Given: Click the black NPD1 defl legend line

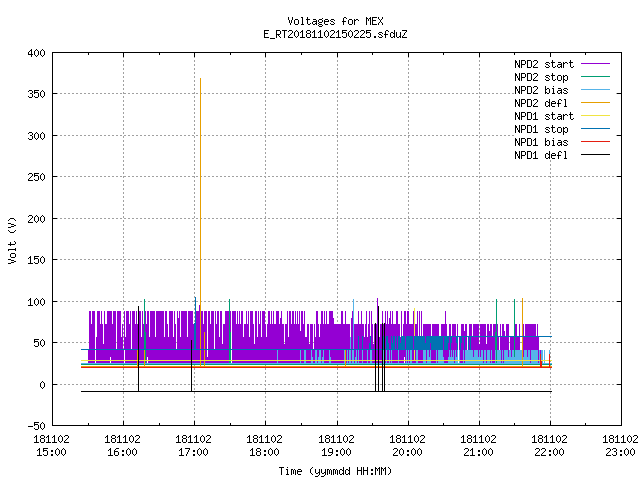Looking at the screenshot, I should coord(595,155).
